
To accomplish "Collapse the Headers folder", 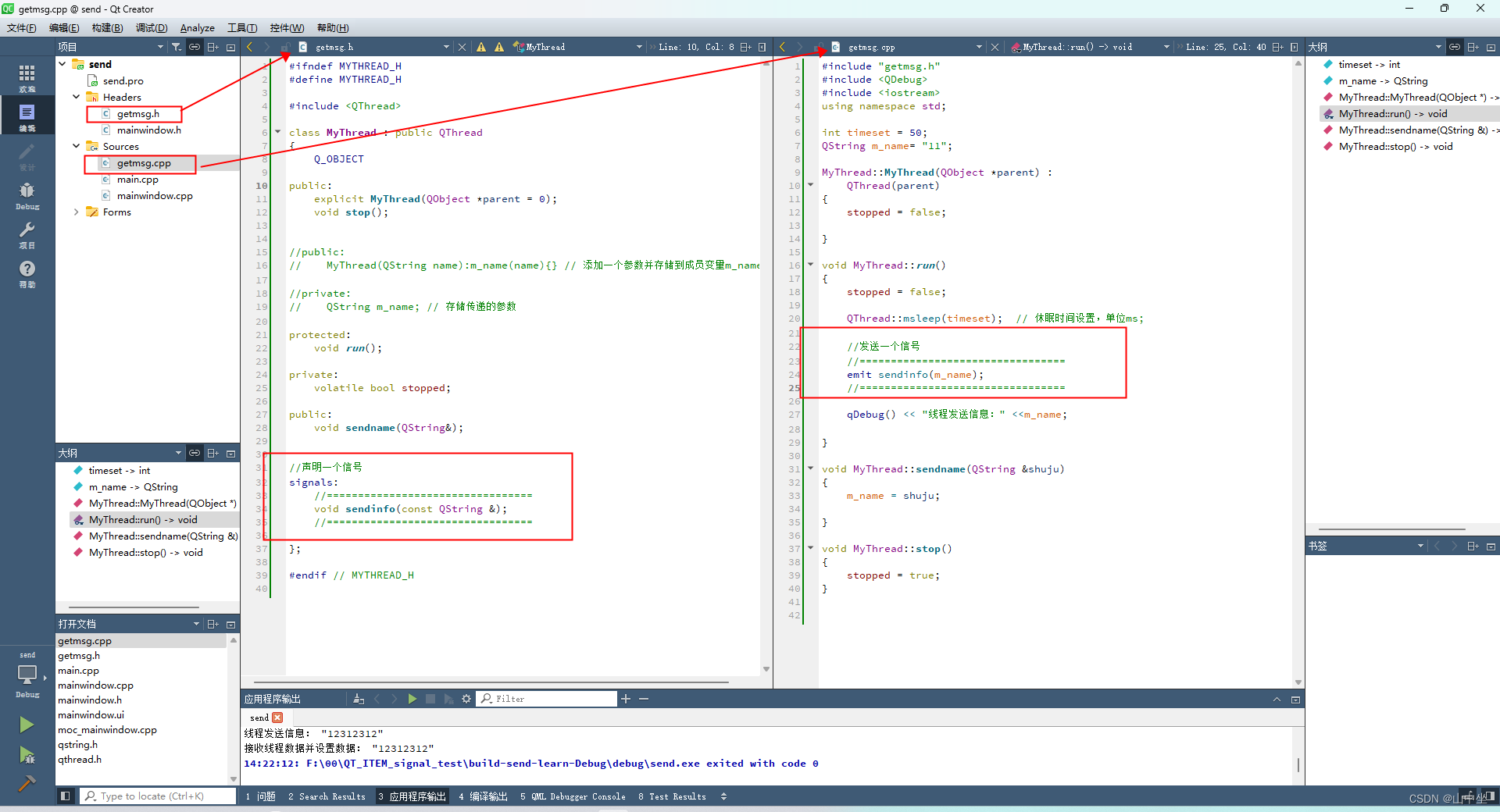I will click(x=76, y=97).
